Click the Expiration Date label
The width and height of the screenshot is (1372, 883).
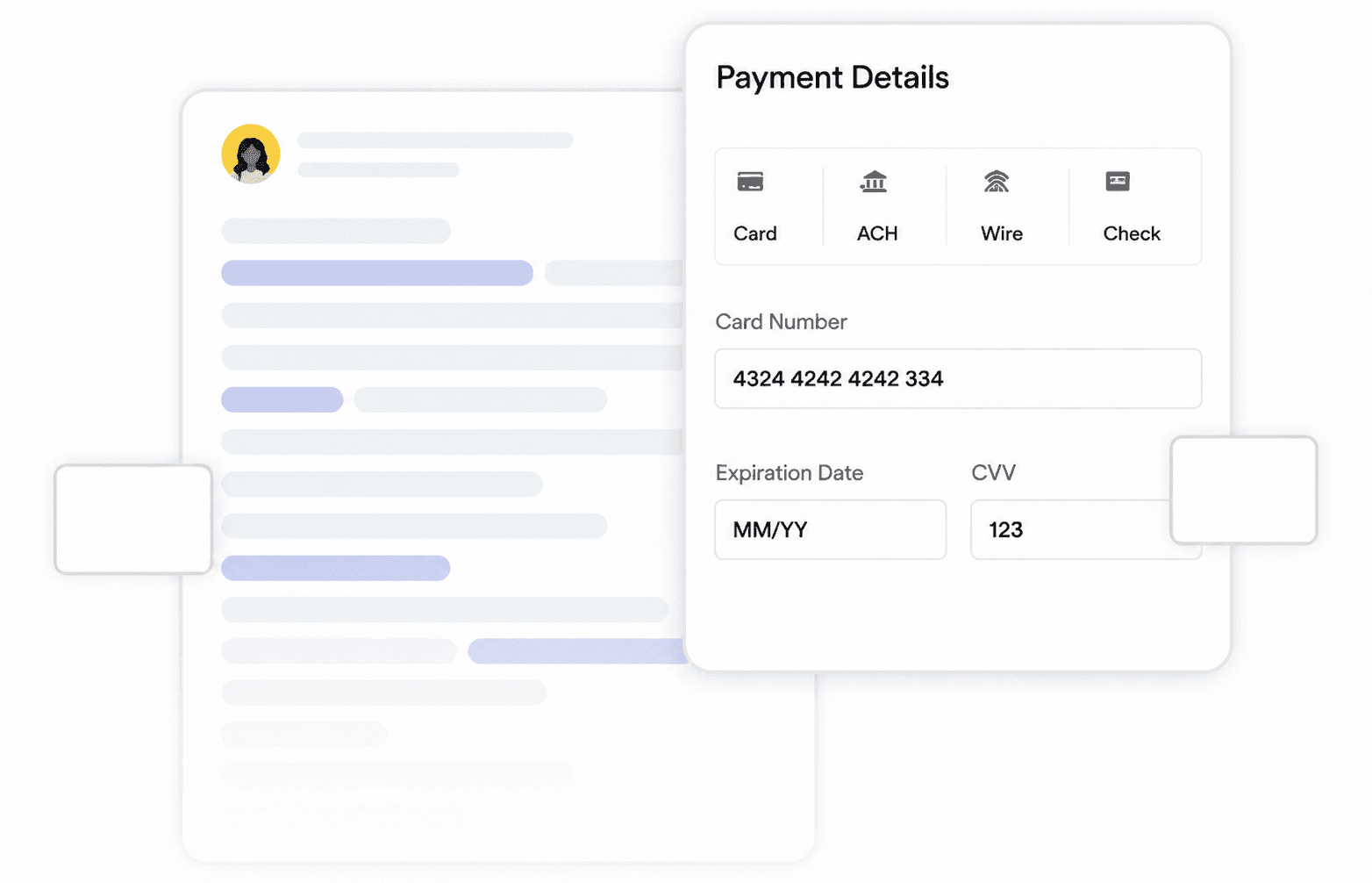[790, 473]
